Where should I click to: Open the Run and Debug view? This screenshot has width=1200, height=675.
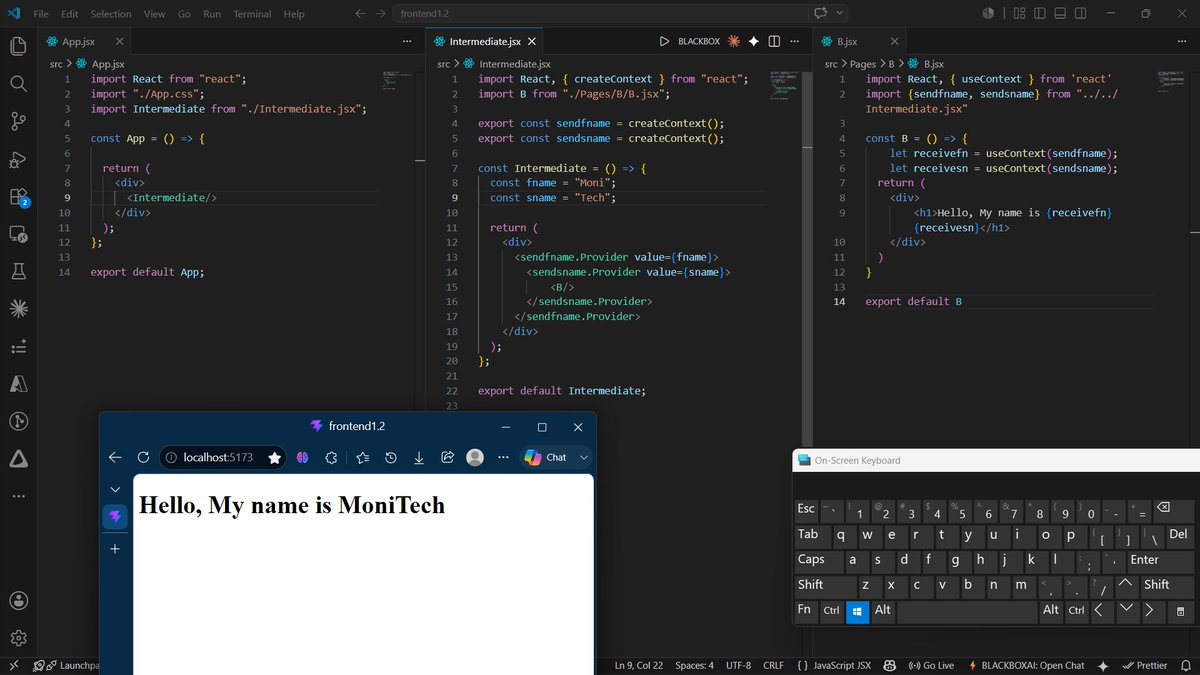click(18, 159)
